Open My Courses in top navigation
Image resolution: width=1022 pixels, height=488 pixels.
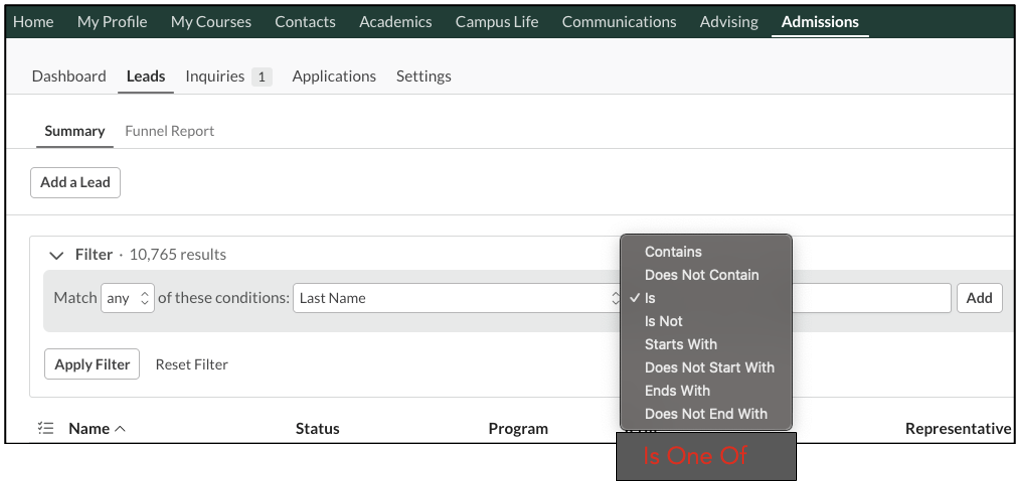click(211, 22)
